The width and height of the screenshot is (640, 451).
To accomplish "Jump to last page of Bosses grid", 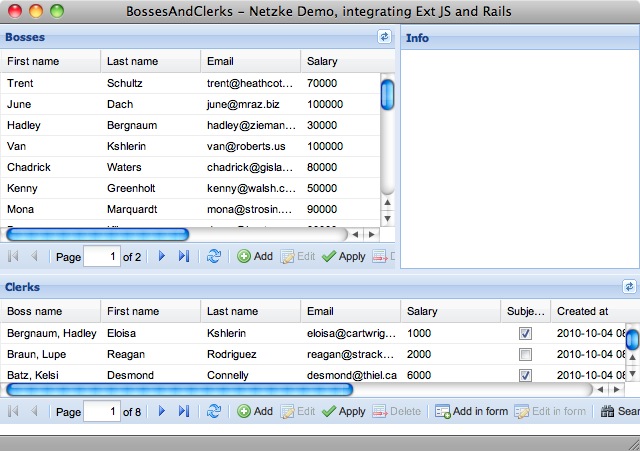I will pyautogui.click(x=183, y=257).
